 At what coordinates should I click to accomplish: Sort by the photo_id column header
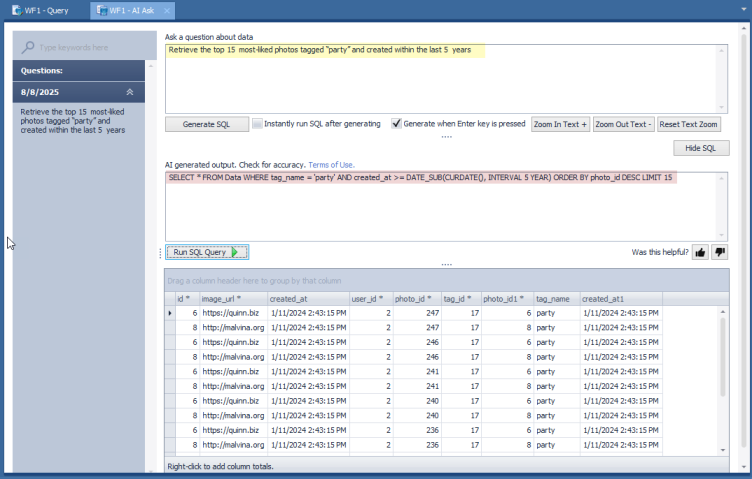point(413,298)
